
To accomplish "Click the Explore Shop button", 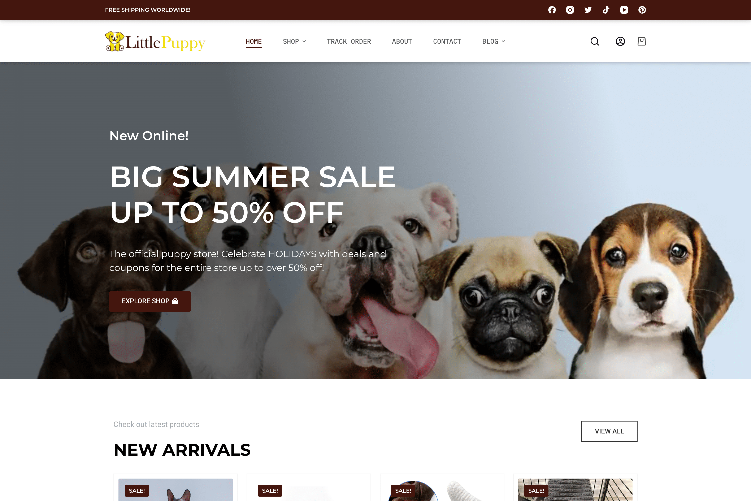I will [x=150, y=301].
